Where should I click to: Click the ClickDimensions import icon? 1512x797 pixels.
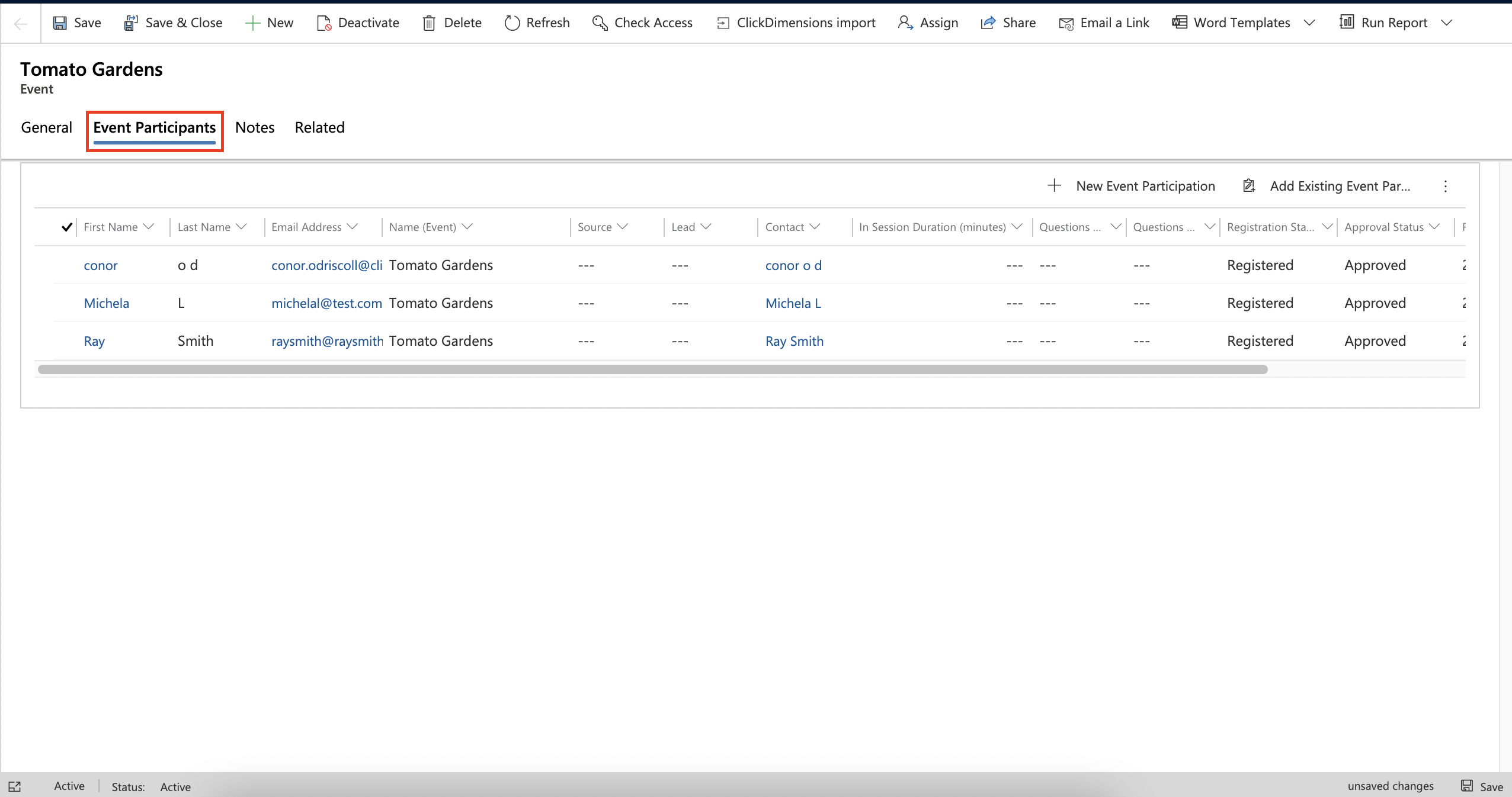[723, 23]
